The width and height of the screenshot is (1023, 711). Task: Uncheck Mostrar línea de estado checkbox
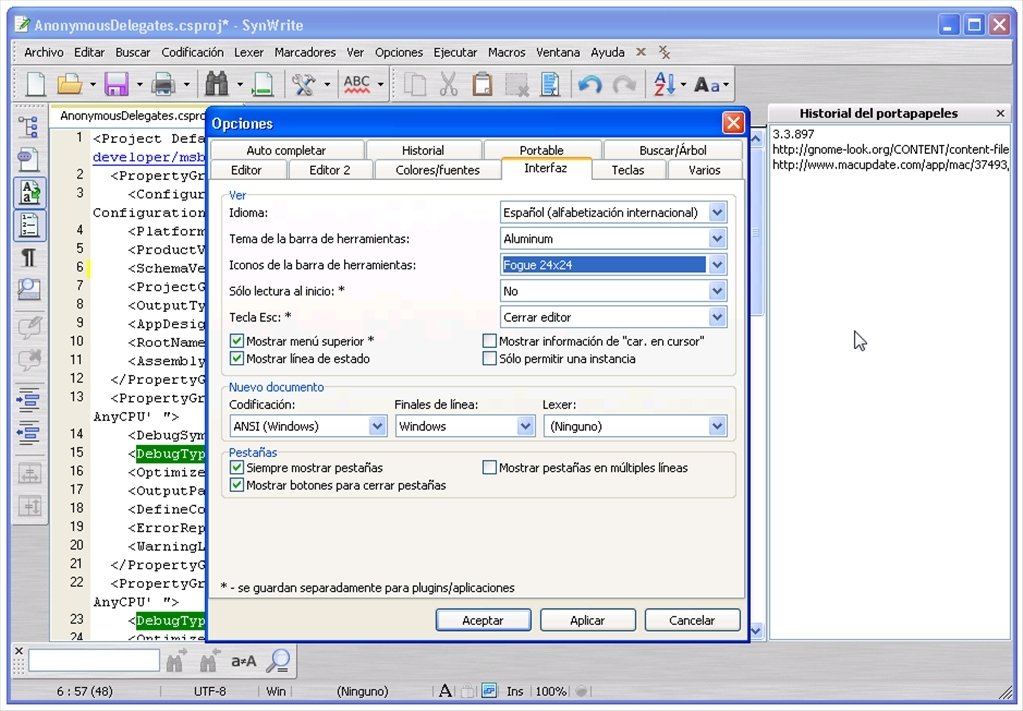pyautogui.click(x=237, y=358)
